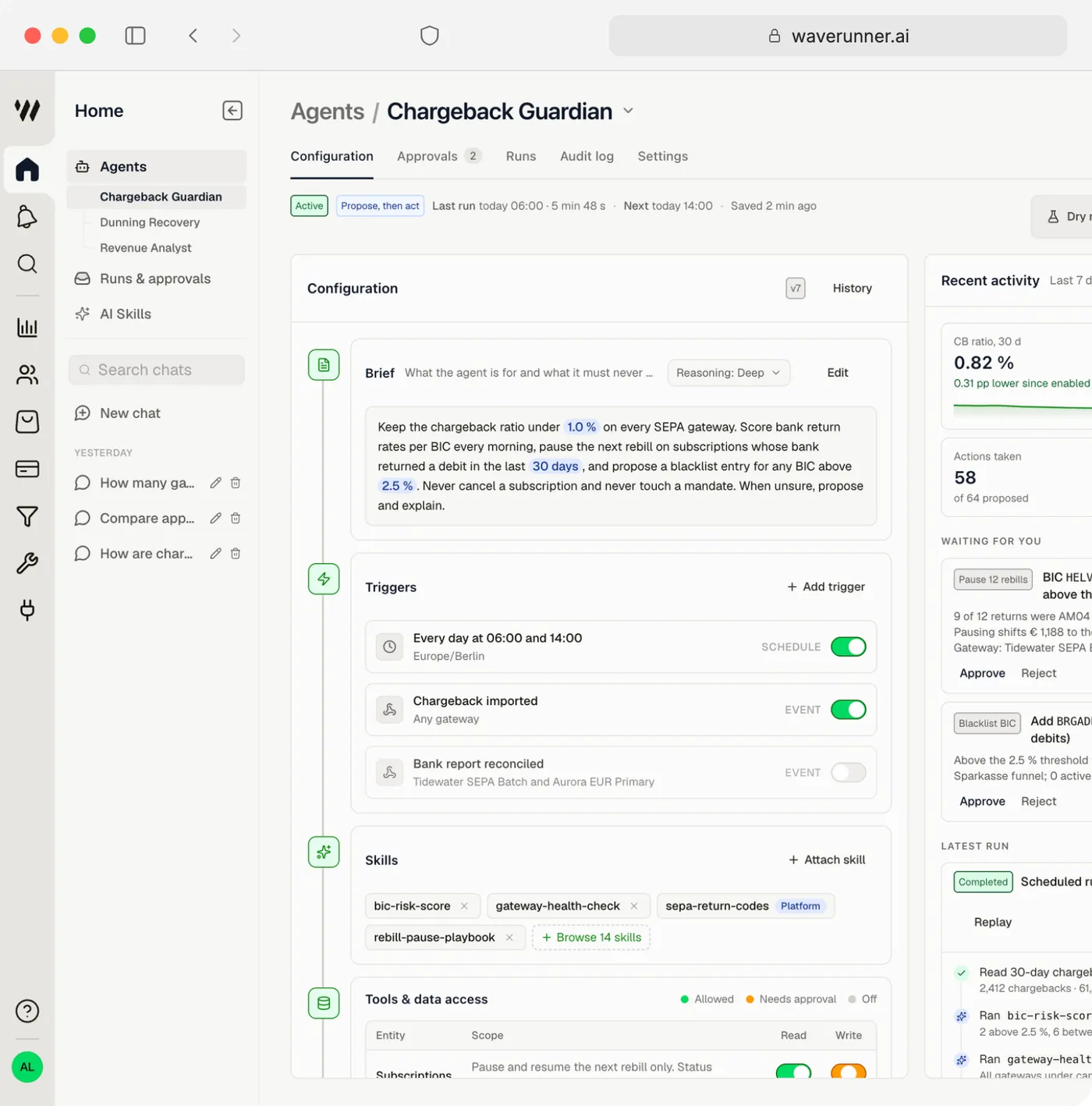The image size is (1092, 1106).
Task: Select the Revenue Analyst agent
Action: coord(146,248)
